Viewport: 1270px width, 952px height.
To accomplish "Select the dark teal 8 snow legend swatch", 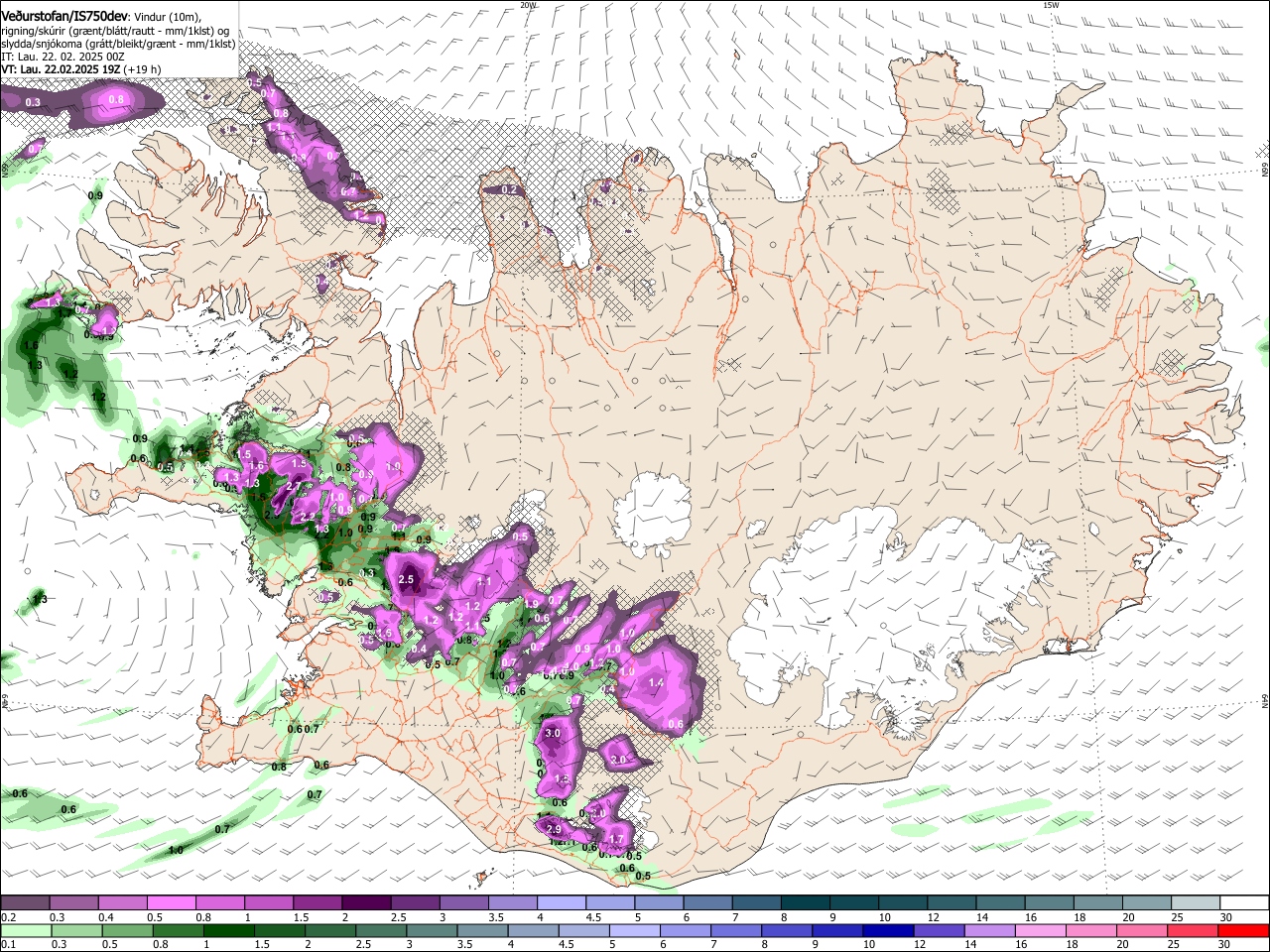I will tap(805, 903).
